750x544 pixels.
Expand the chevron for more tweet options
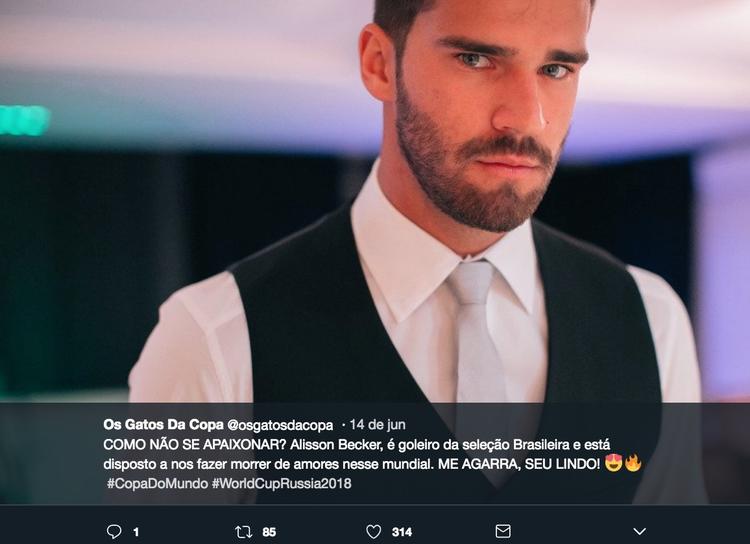click(640, 531)
